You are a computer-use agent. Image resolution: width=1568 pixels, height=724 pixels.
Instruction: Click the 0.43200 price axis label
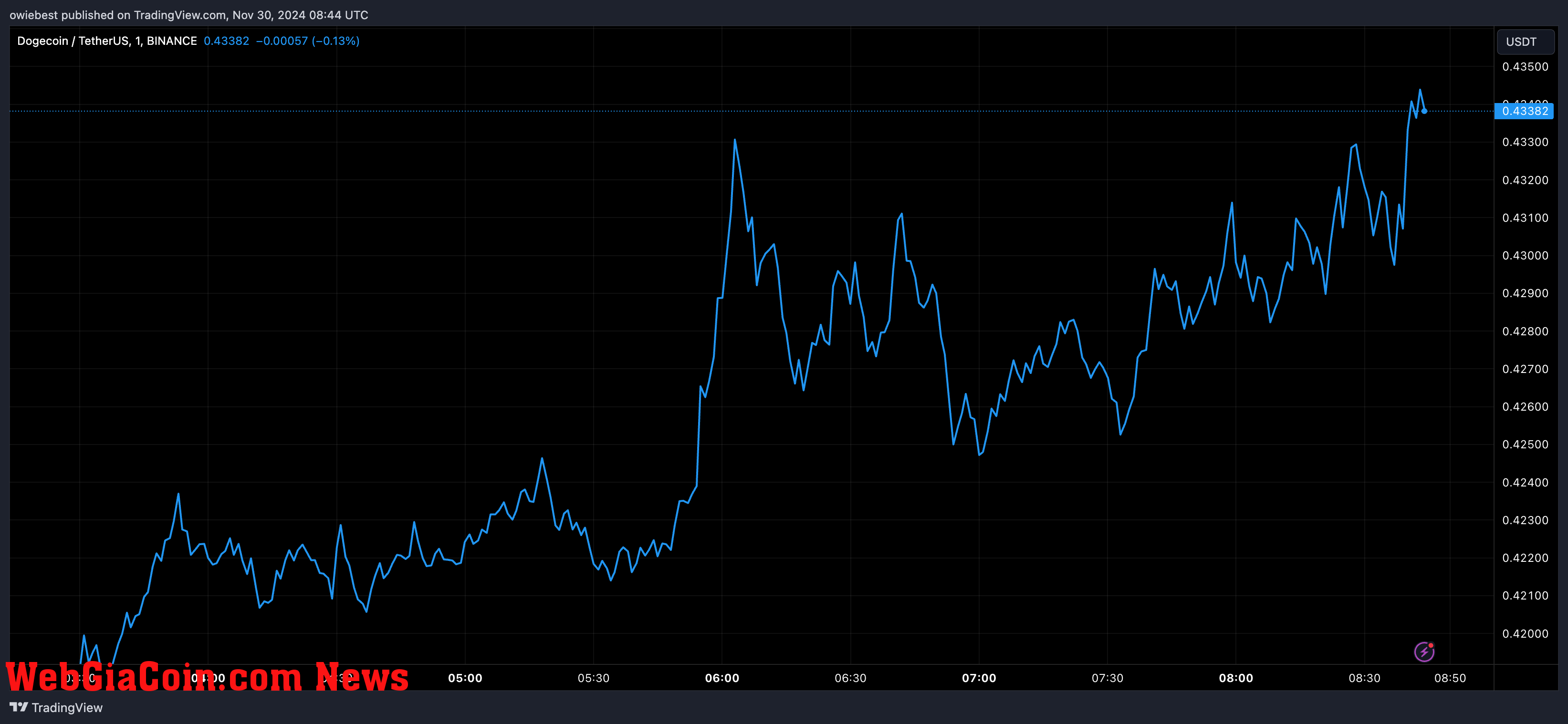tap(1525, 180)
